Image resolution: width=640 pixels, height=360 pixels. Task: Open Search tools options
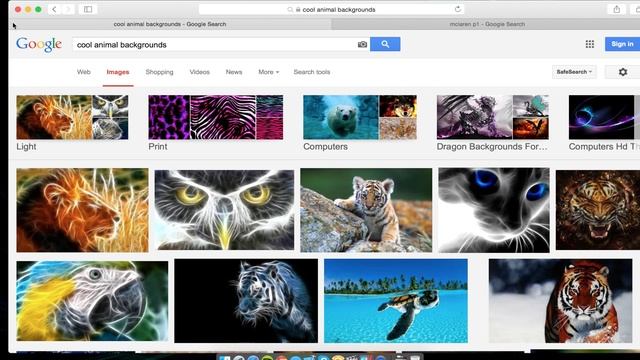pos(312,72)
